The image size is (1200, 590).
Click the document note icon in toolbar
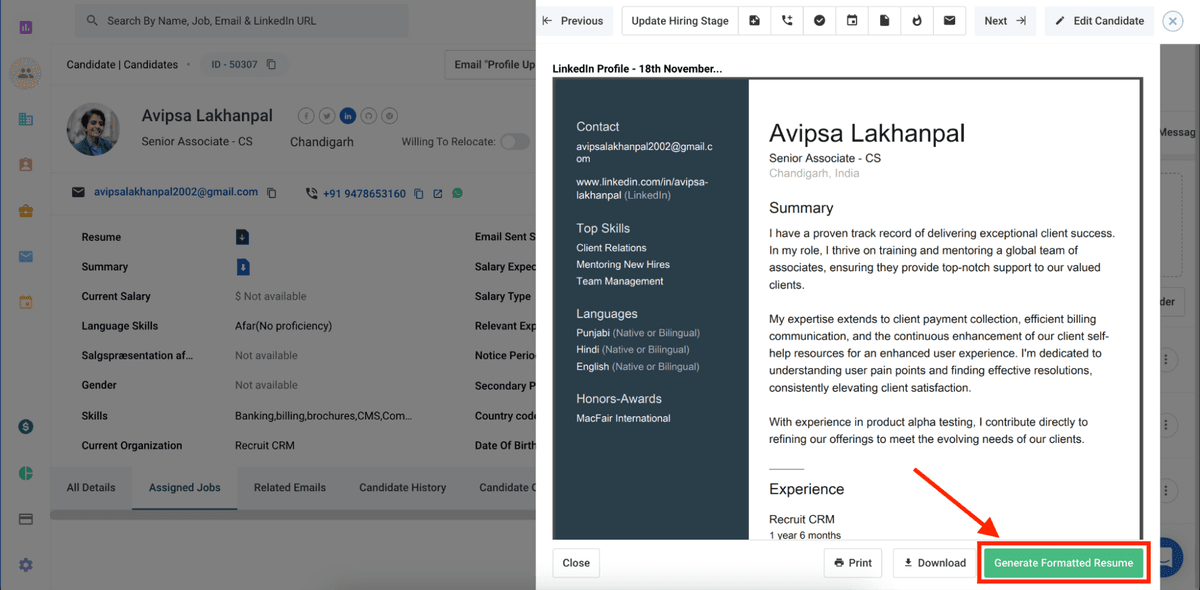(884, 21)
